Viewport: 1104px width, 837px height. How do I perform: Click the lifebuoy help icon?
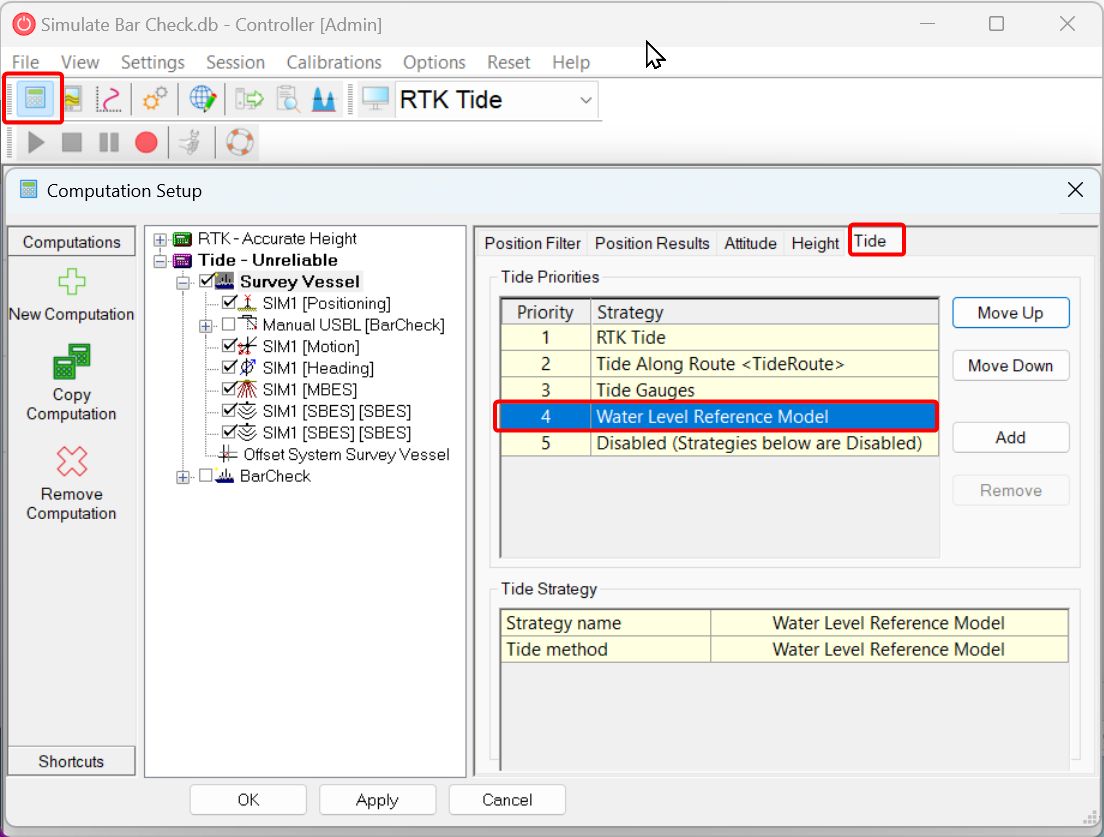[x=240, y=143]
